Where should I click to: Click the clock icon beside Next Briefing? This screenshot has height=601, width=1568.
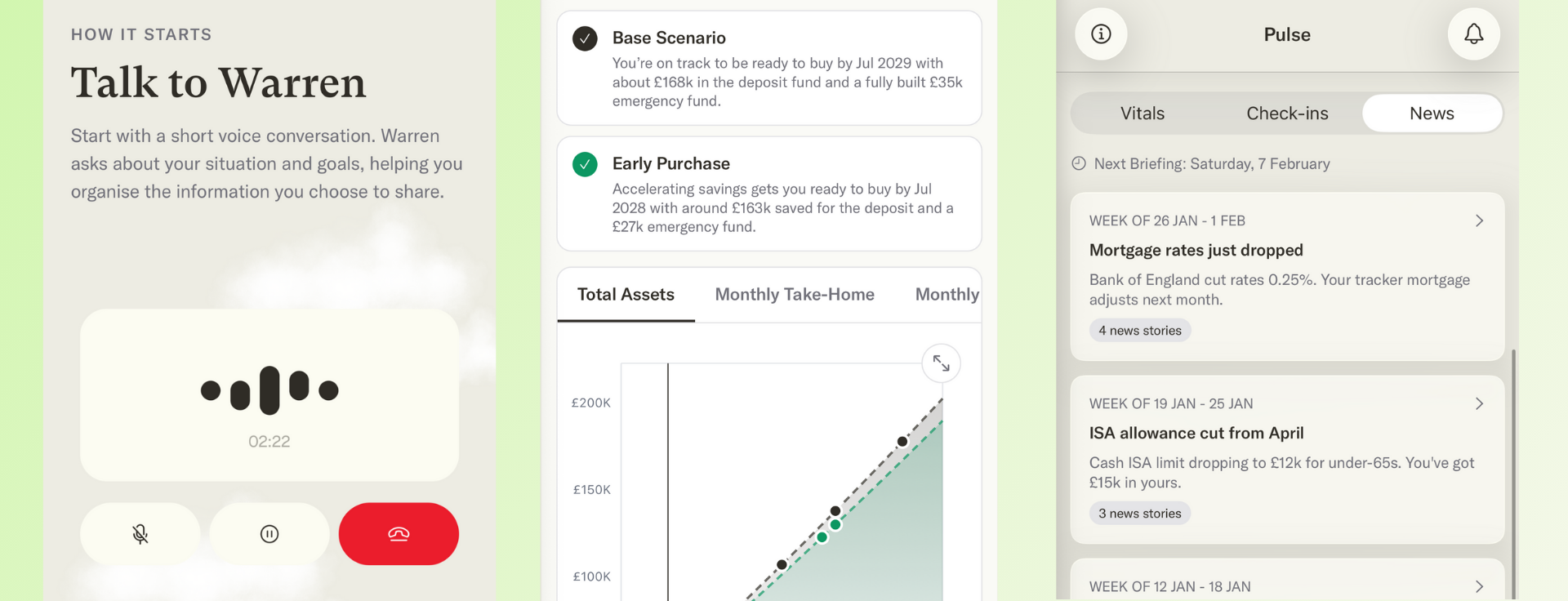[x=1079, y=163]
